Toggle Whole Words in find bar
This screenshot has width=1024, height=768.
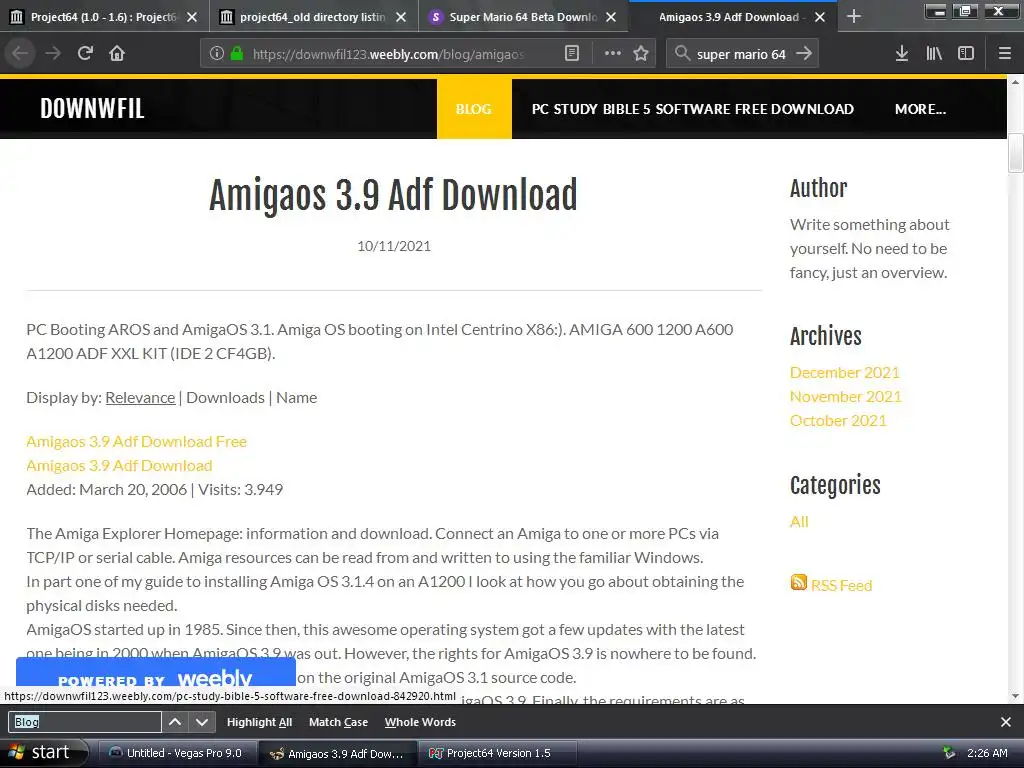(x=420, y=722)
